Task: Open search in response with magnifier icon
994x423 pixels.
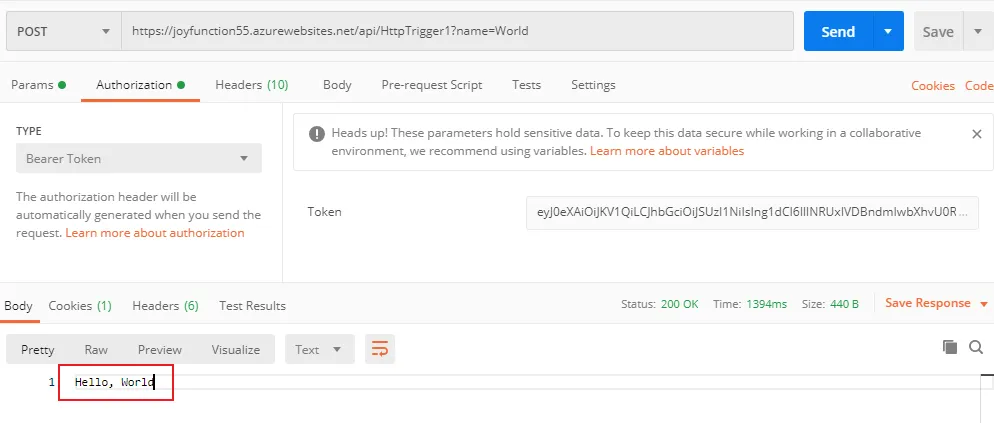Action: pyautogui.click(x=976, y=347)
